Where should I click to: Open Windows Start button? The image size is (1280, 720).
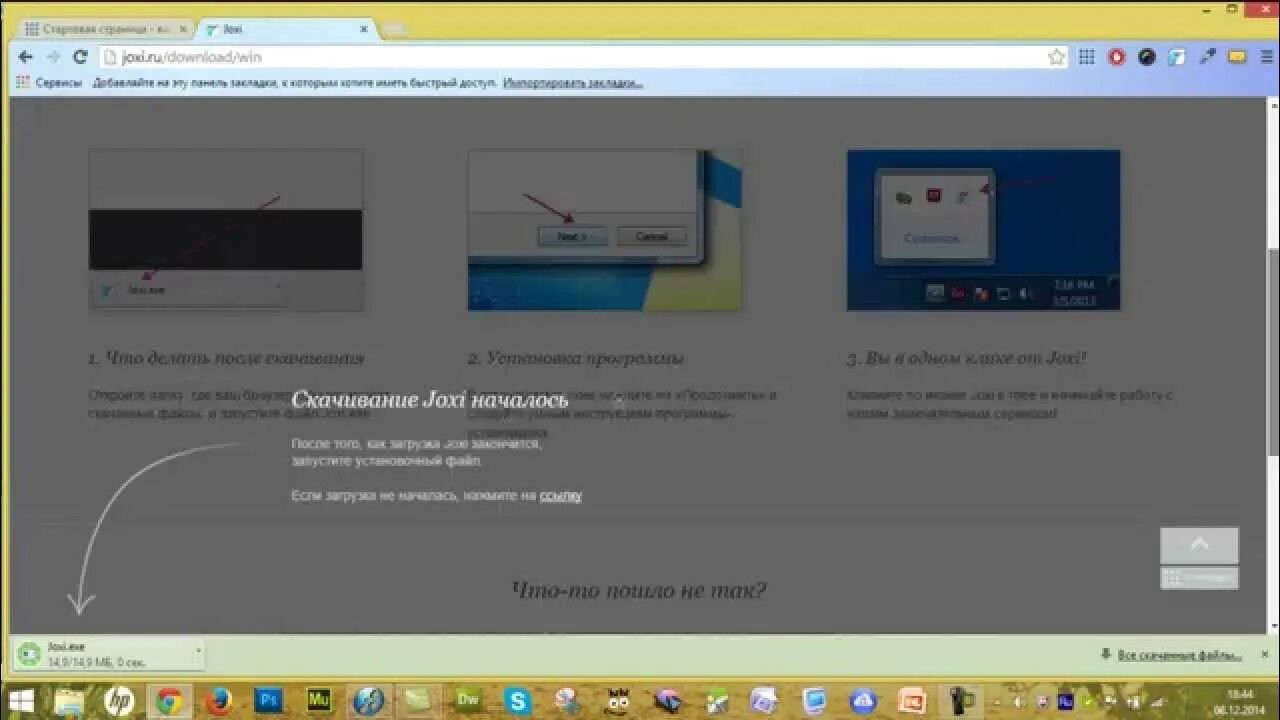[x=20, y=701]
